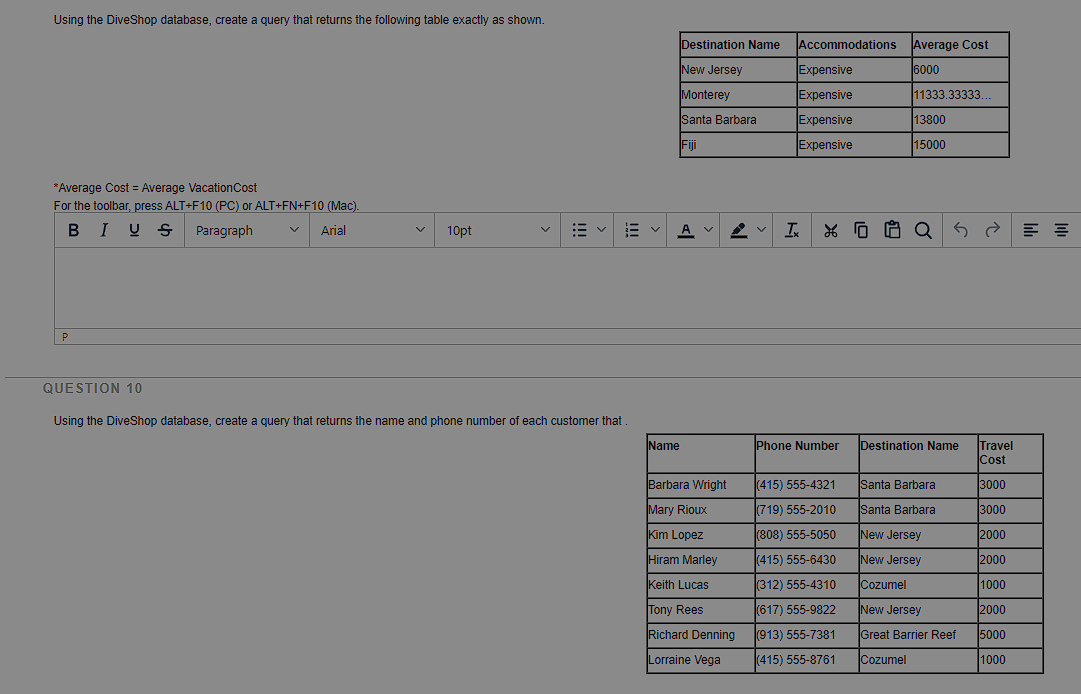Toggle italic formatting

click(x=104, y=230)
